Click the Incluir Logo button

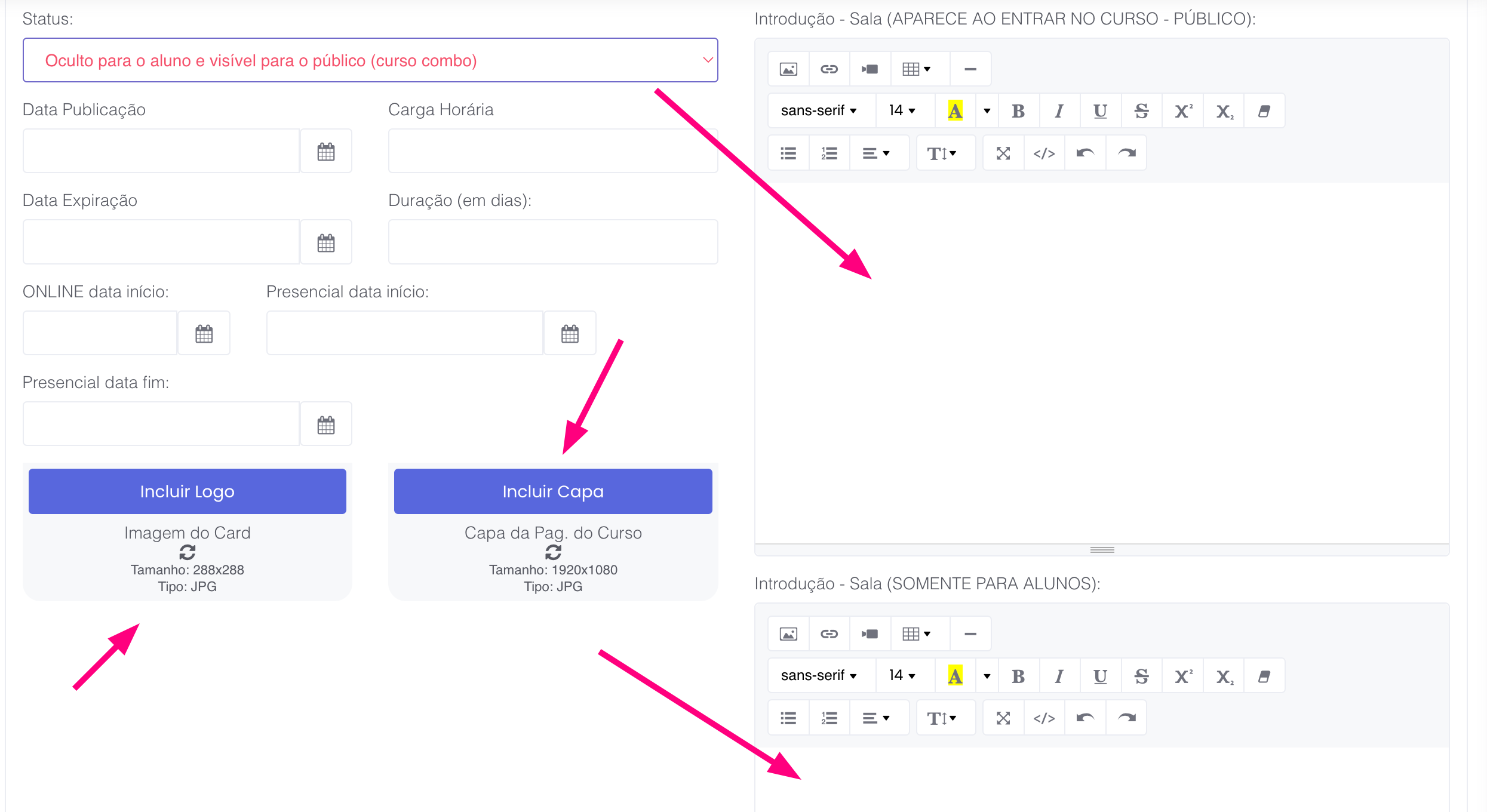tap(188, 491)
